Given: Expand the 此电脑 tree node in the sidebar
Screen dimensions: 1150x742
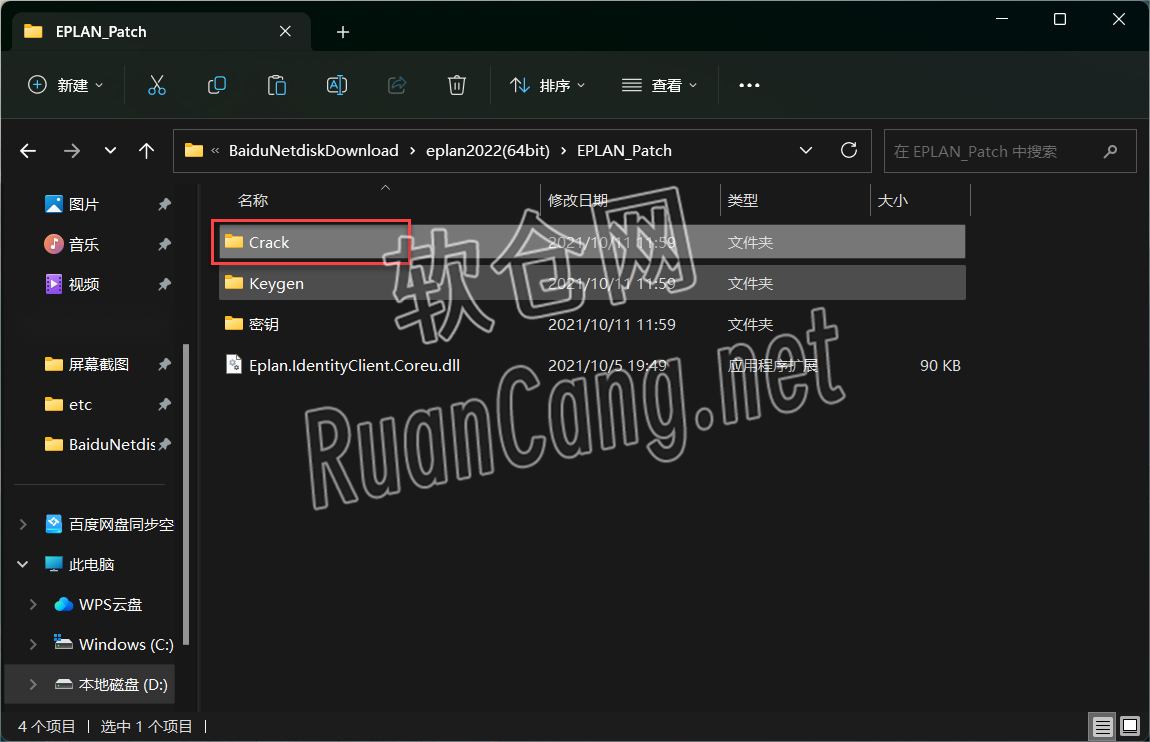Looking at the screenshot, I should [x=21, y=564].
